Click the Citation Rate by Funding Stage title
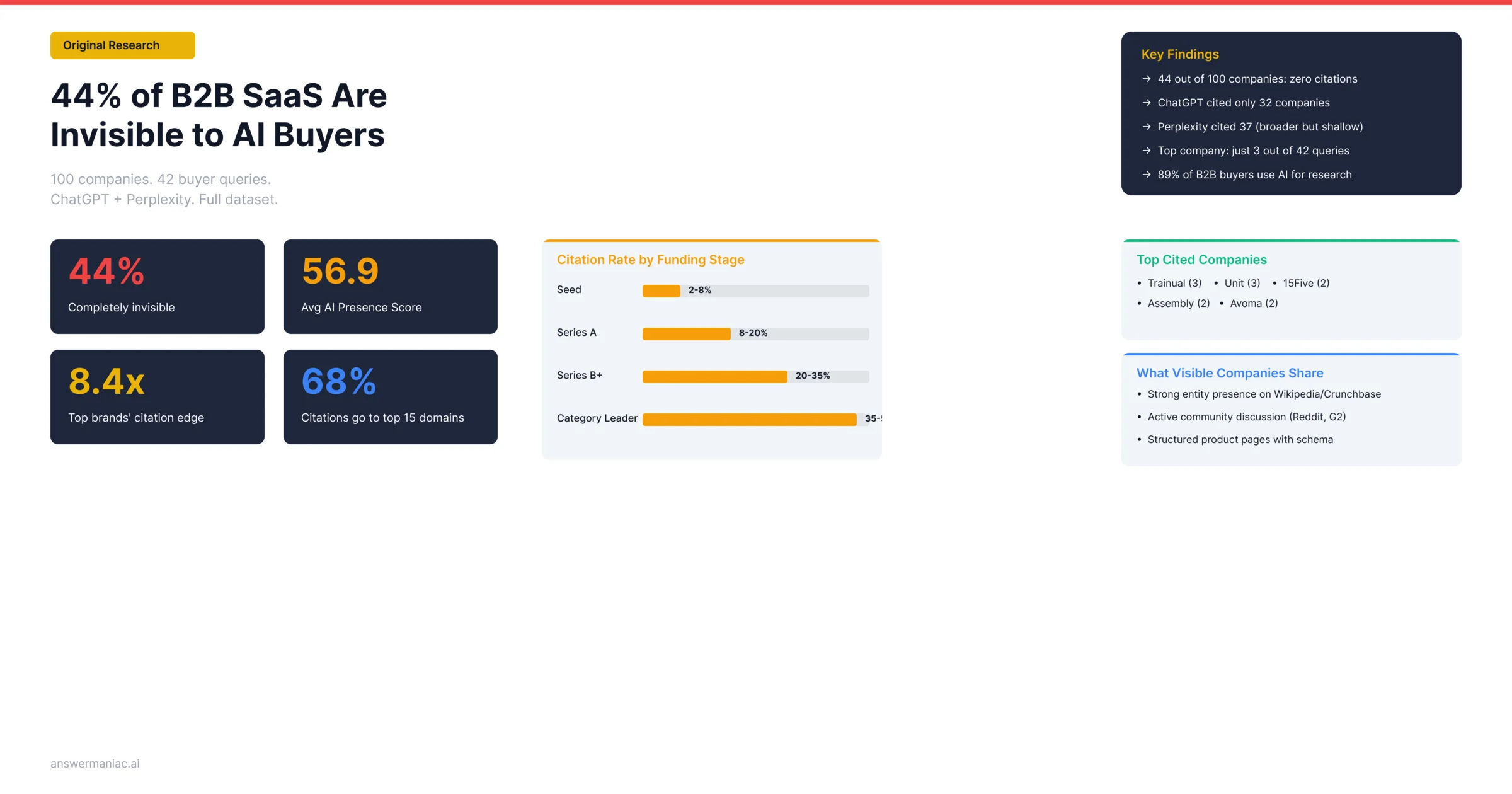Screen dimensions: 1512x794 point(650,260)
